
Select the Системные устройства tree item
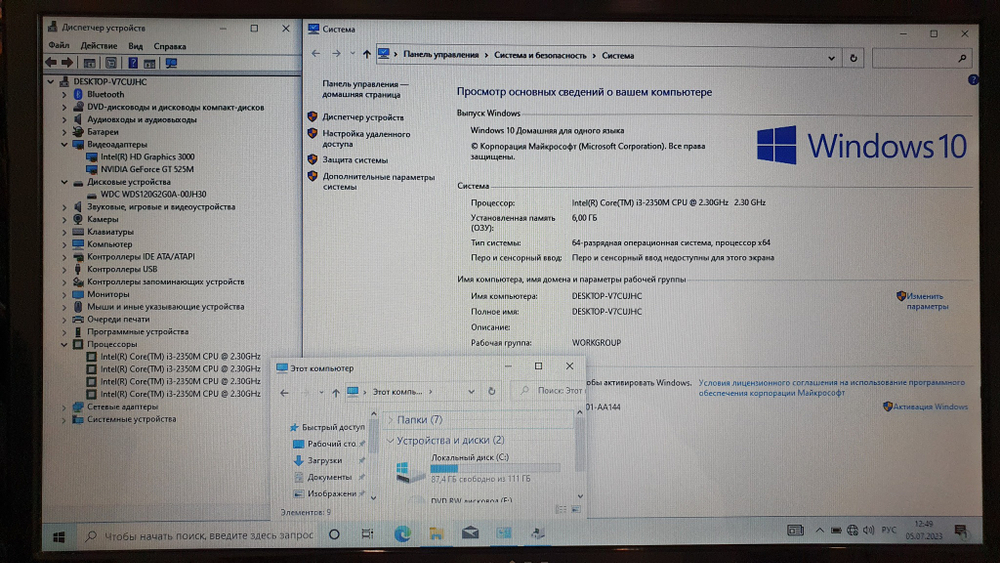(x=131, y=420)
